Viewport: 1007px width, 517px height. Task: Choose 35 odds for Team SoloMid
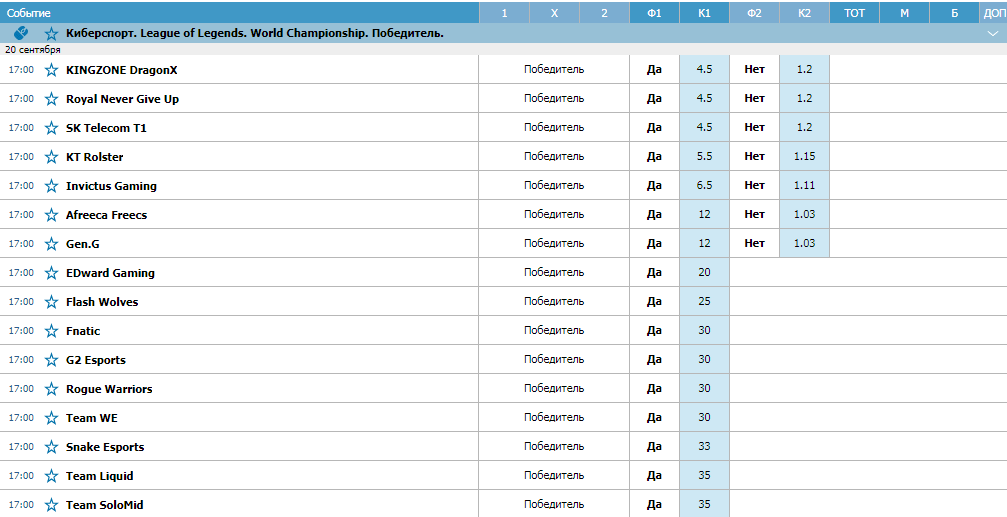(705, 504)
